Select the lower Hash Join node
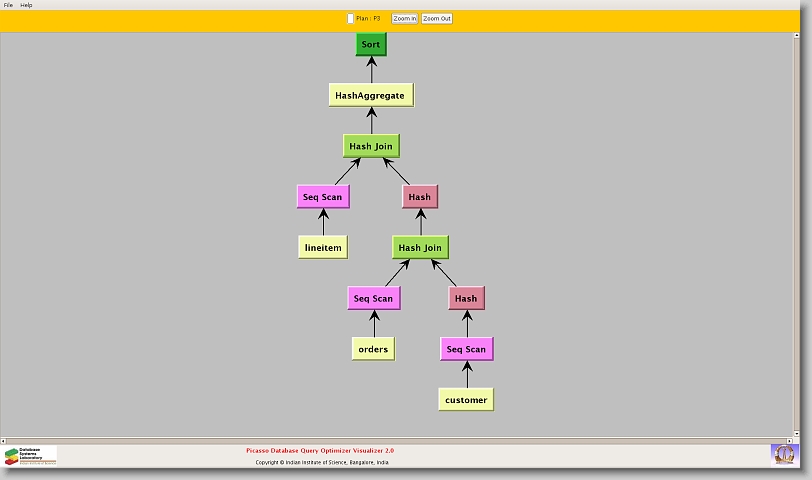This screenshot has height=480, width=812. point(420,248)
